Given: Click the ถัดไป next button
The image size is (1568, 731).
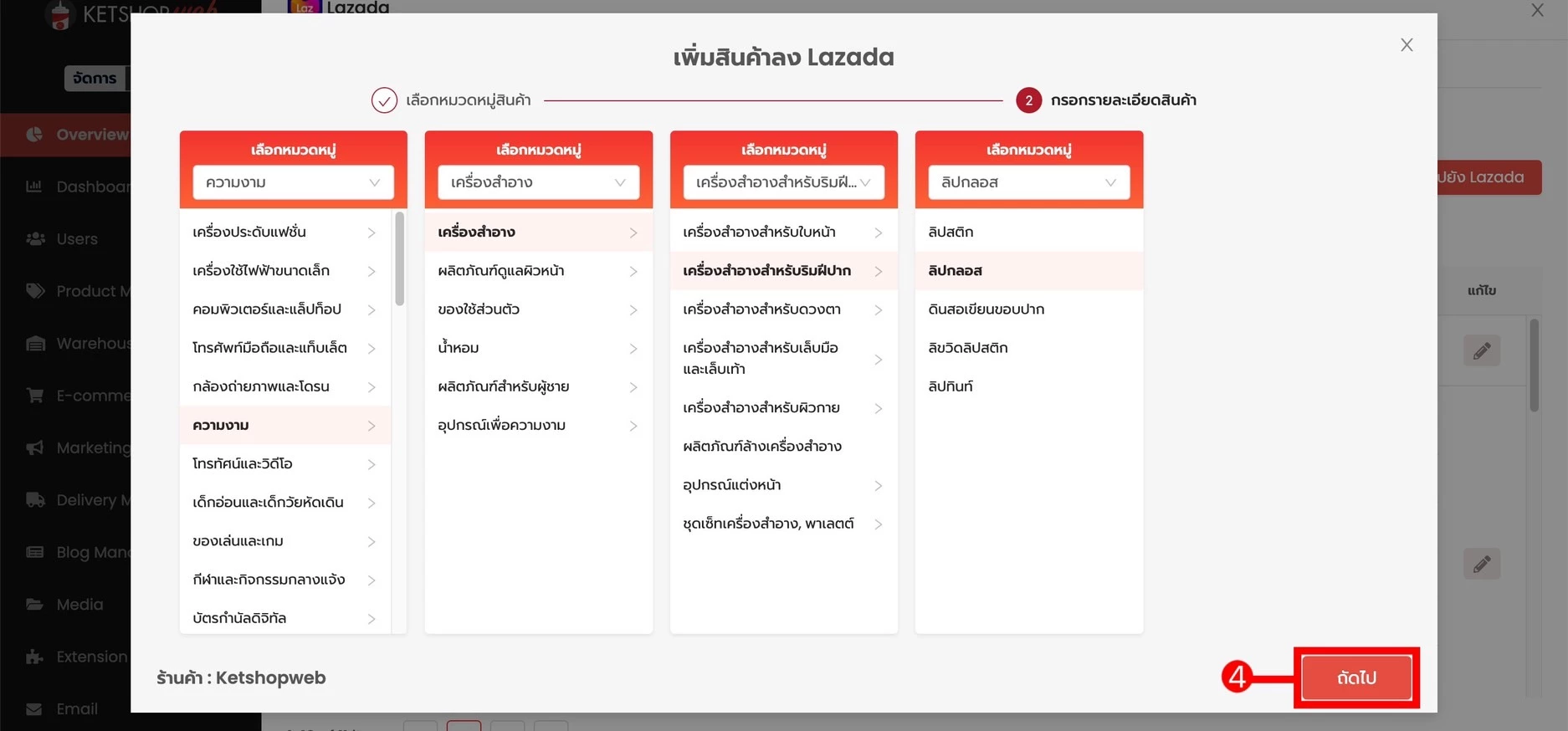Looking at the screenshot, I should coord(1356,677).
